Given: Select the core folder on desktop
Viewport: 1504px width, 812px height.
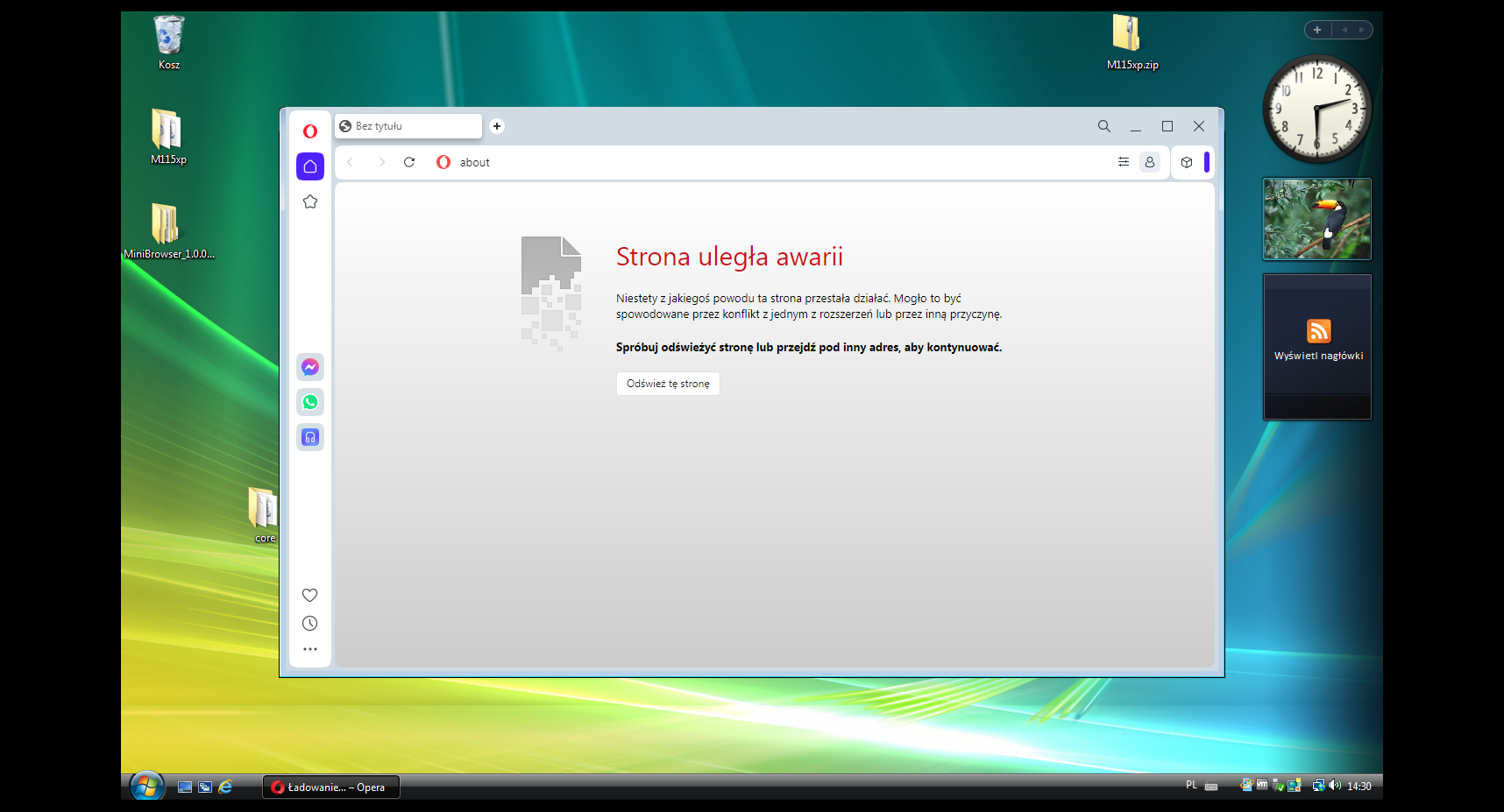Looking at the screenshot, I should 263,515.
